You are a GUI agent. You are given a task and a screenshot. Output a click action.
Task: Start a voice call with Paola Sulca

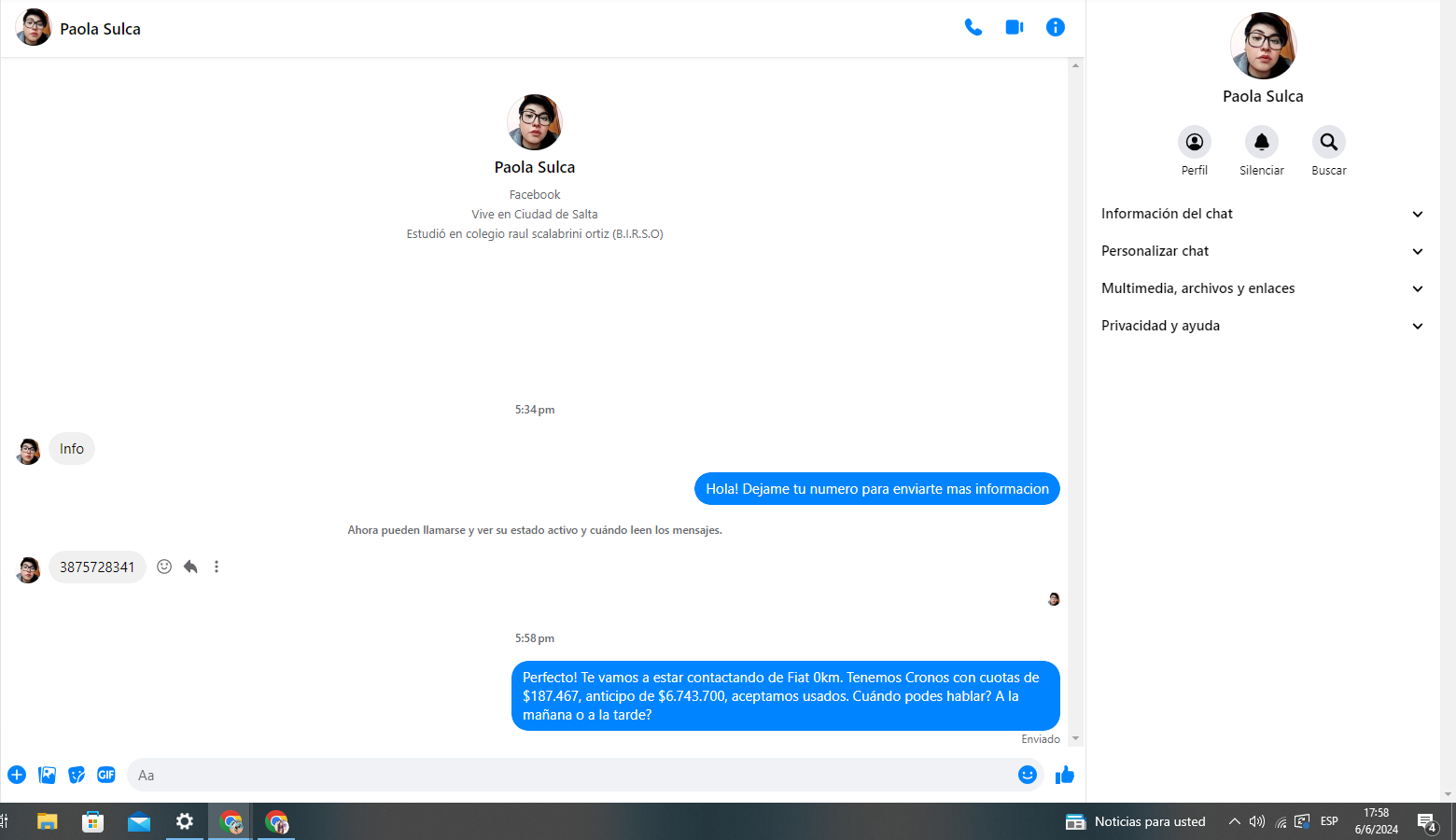click(x=973, y=28)
